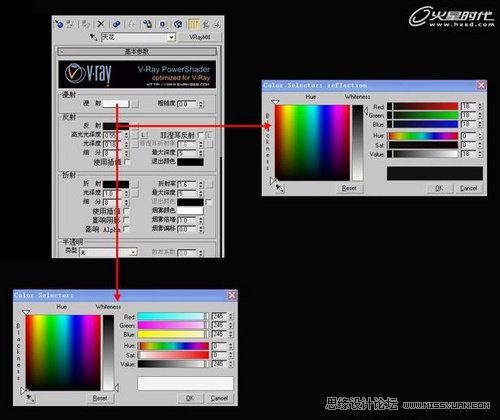Image resolution: width=500 pixels, height=420 pixels.
Task: Toggle L lock beside 菲涅耳反射 checkbox
Action: click(x=209, y=135)
